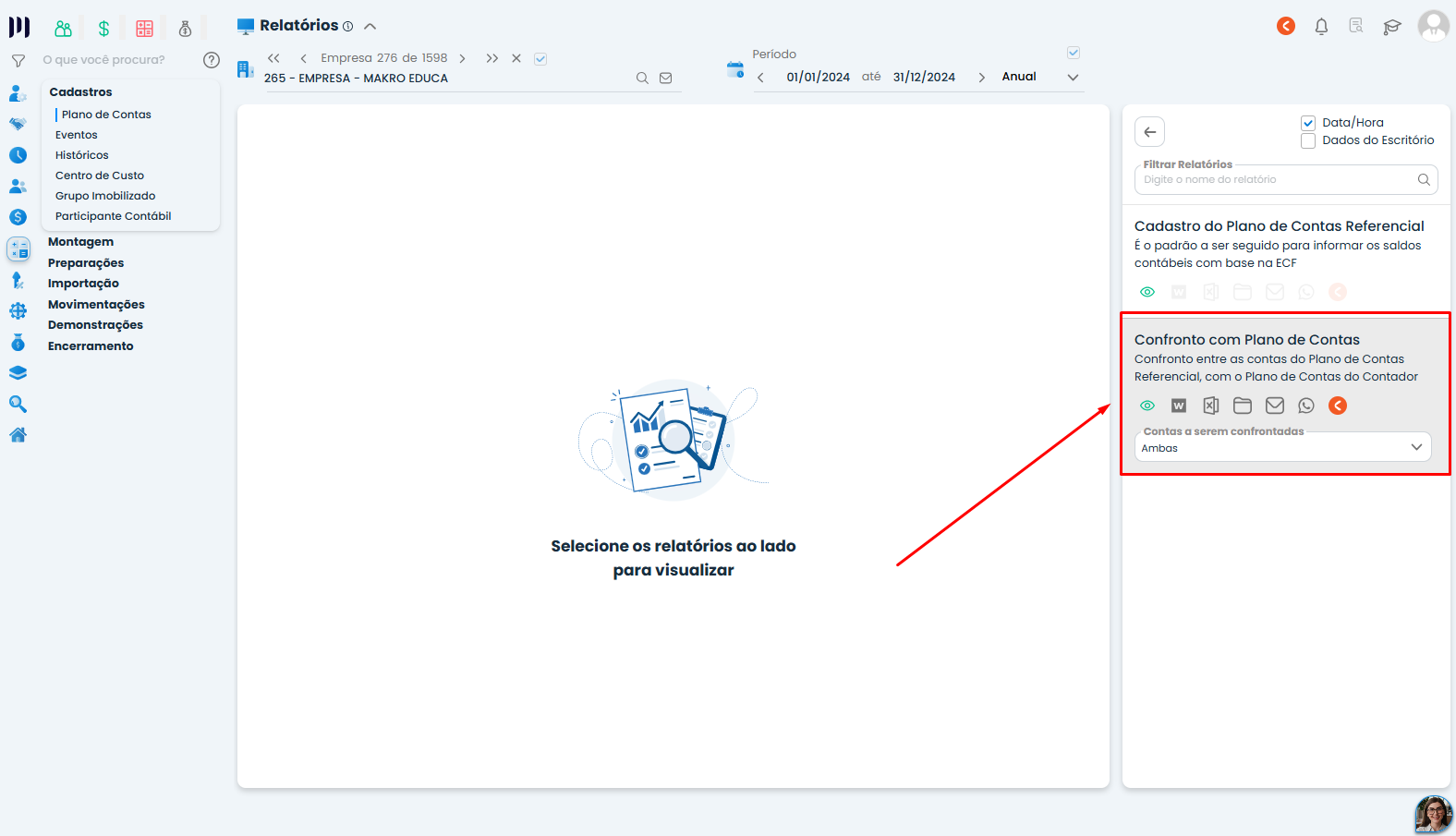Viewport: 1456px width, 836px height.
Task: Click the filter funnel icon
Action: (x=18, y=61)
